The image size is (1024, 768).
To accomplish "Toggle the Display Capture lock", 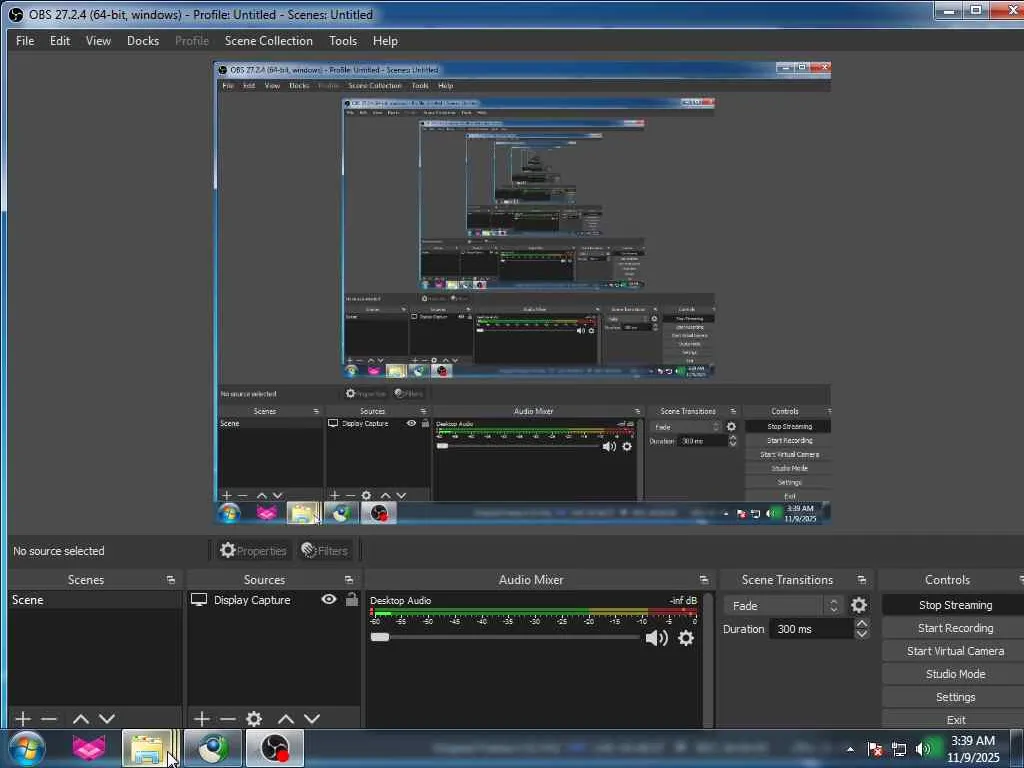I will pos(351,599).
